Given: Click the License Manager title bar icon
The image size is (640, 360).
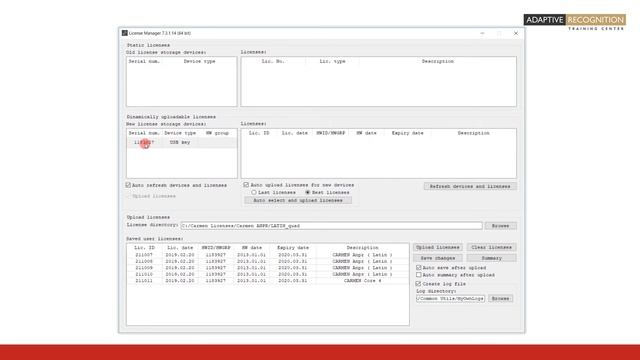Looking at the screenshot, I should (124, 33).
